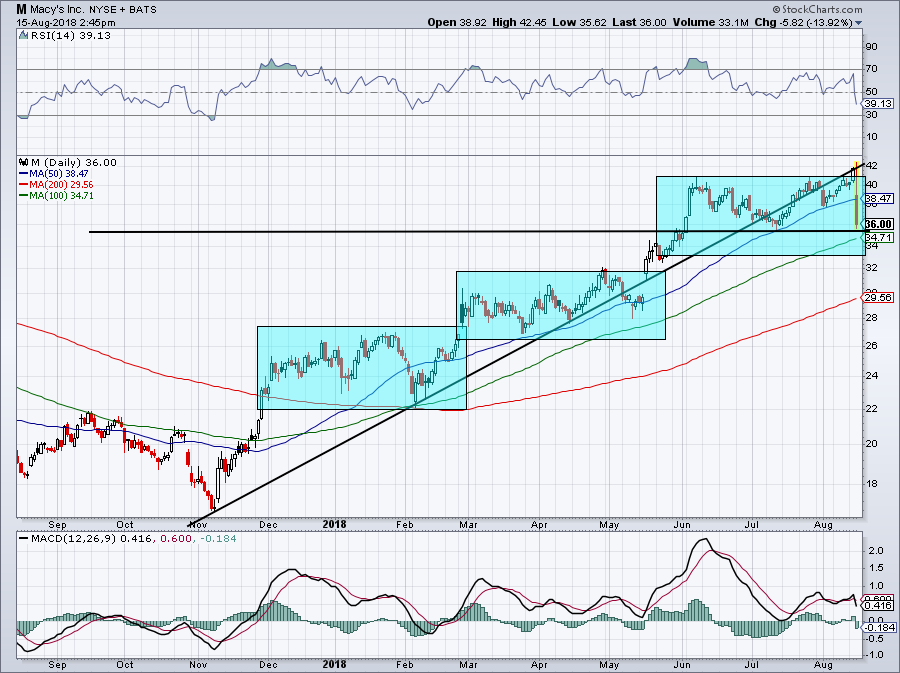This screenshot has height=673, width=900.
Task: Click the RSI(14) 39.13 legend label
Action: click(x=70, y=35)
